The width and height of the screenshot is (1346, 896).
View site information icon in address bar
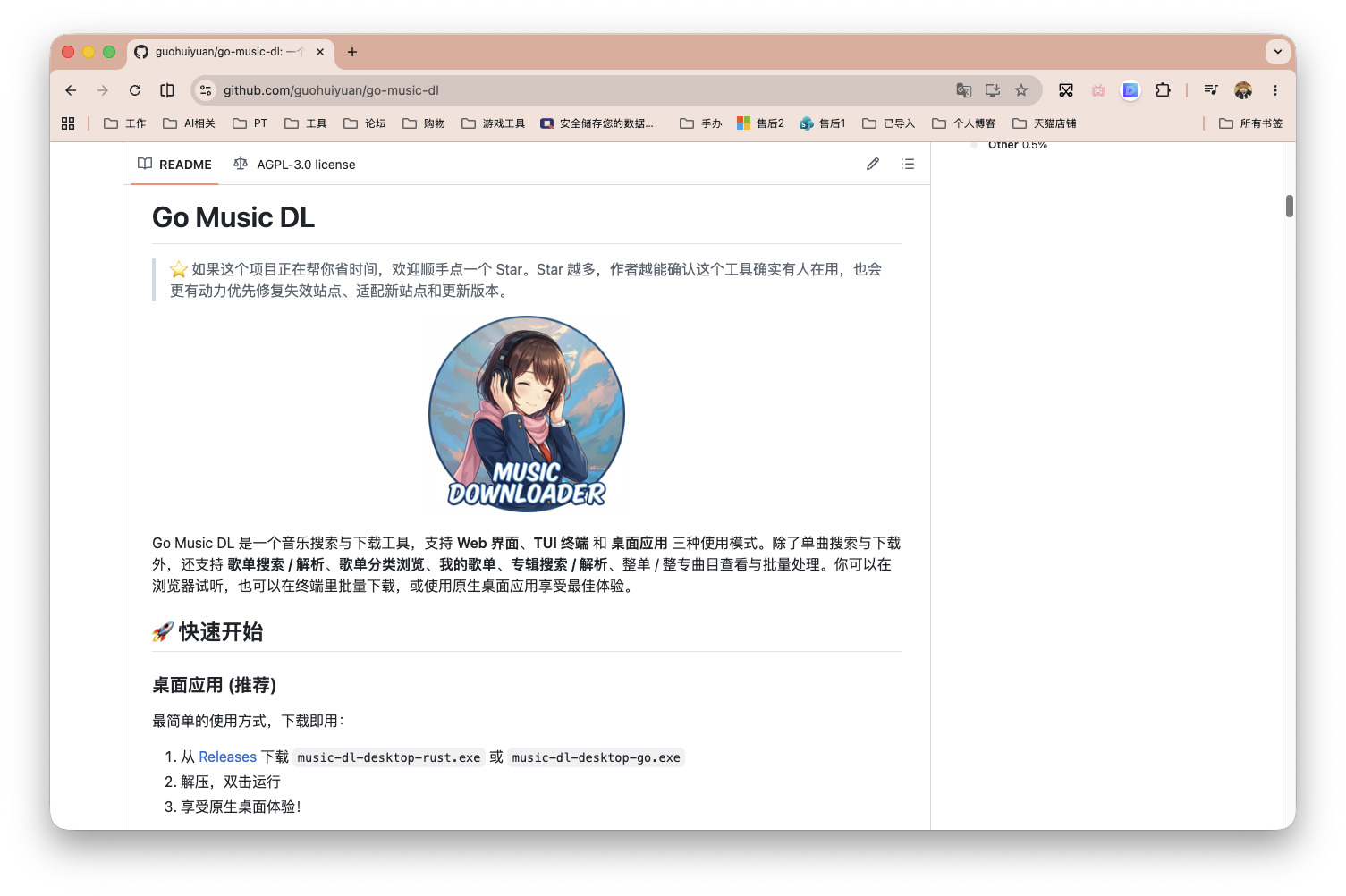pos(206,90)
